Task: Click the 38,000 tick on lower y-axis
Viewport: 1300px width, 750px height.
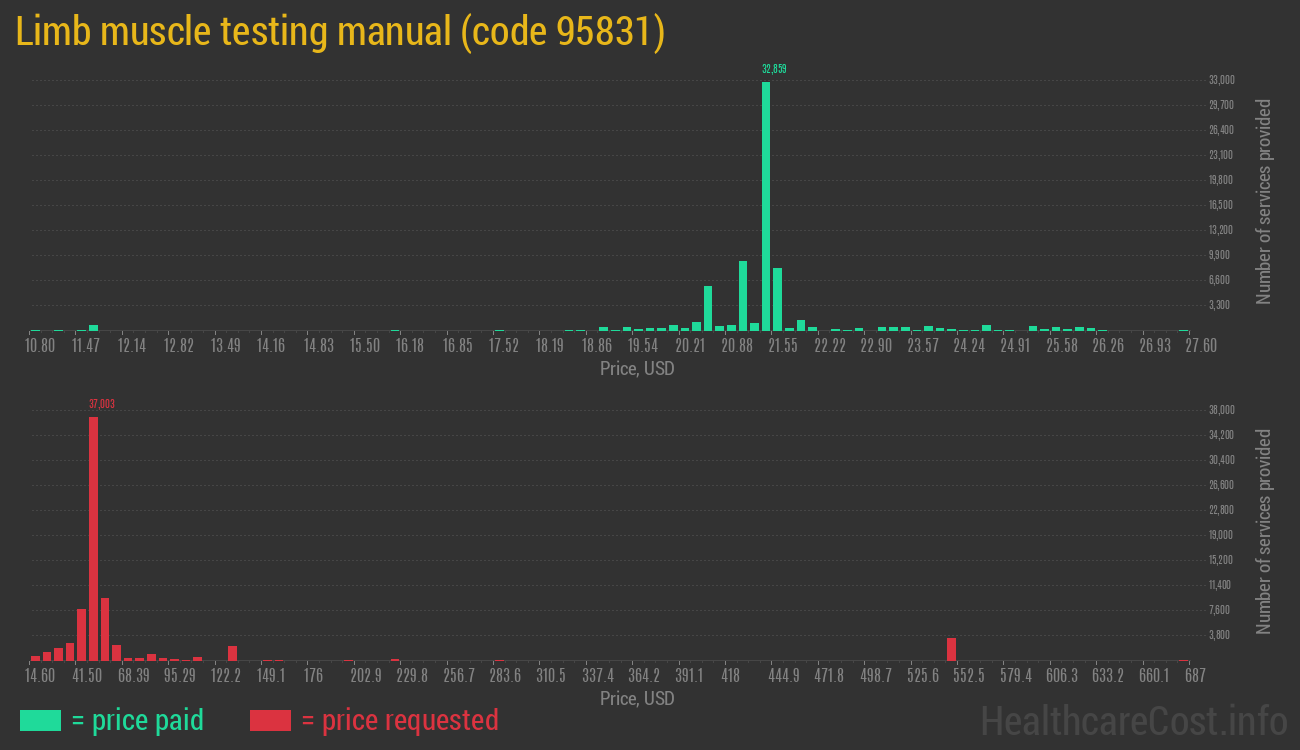Action: 1222,410
